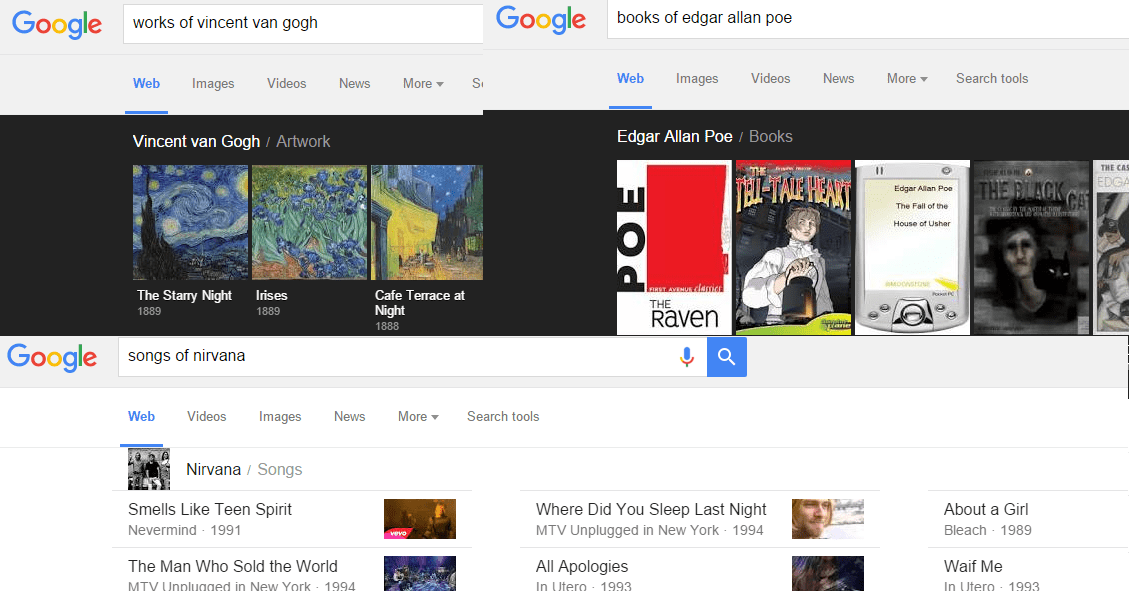Open the Irises painting thumbnail

pos(309,222)
